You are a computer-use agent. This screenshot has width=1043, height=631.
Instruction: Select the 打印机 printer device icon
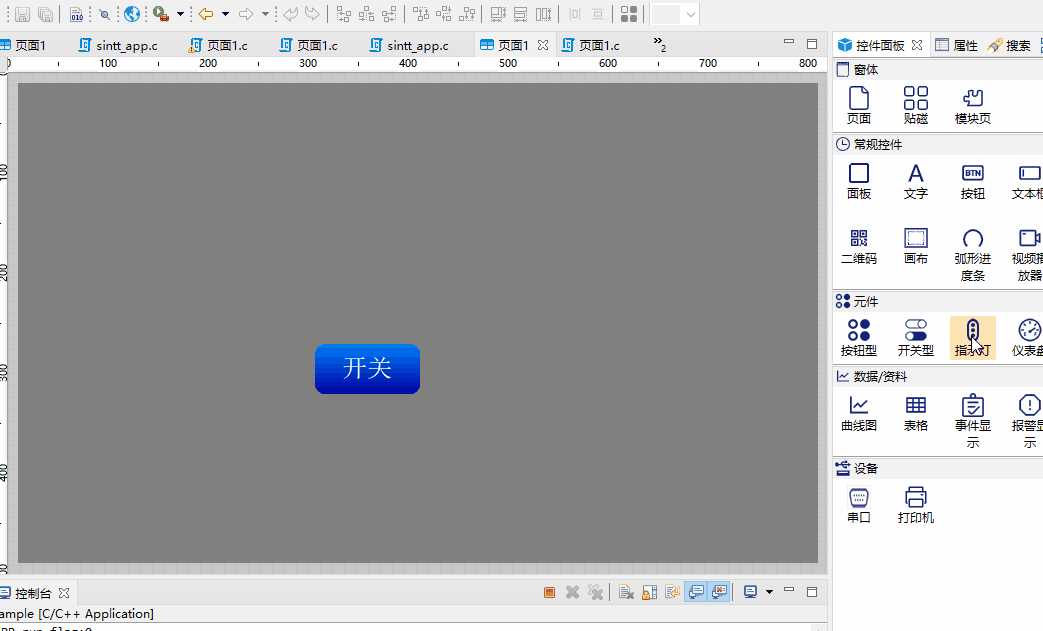pos(916,504)
